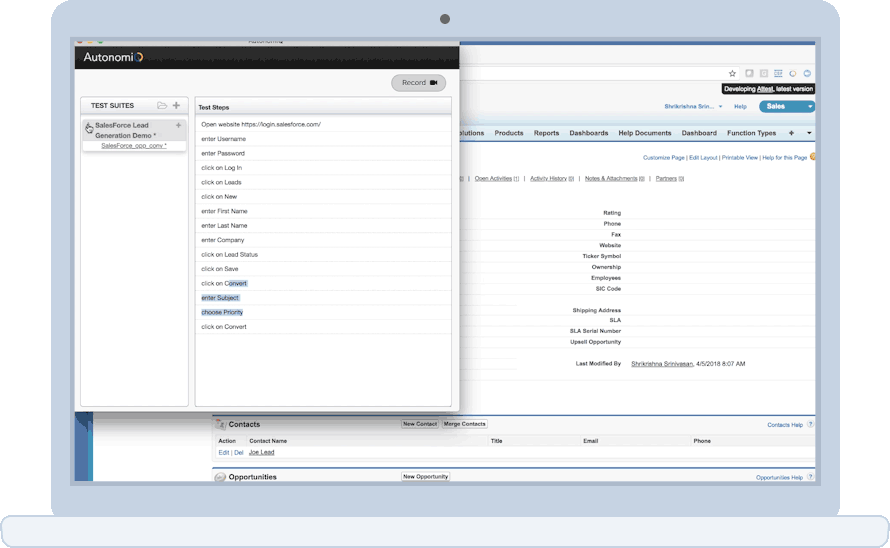Select the 'click on Log In' step

[323, 168]
